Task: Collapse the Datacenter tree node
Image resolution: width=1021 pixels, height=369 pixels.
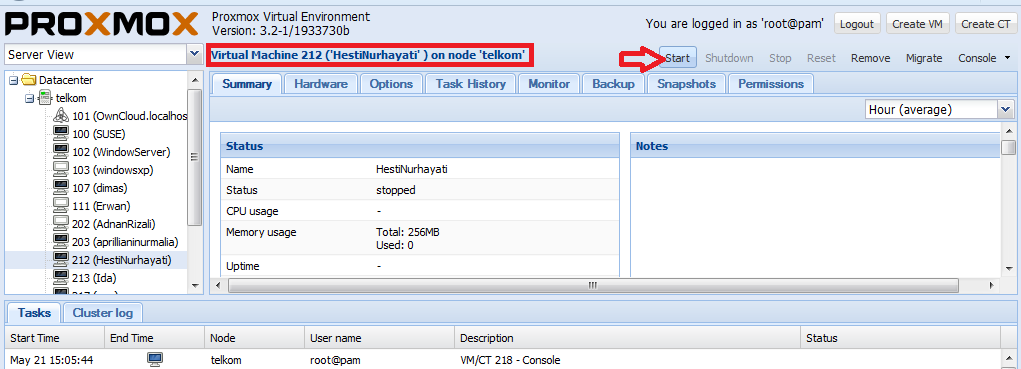Action: point(13,80)
